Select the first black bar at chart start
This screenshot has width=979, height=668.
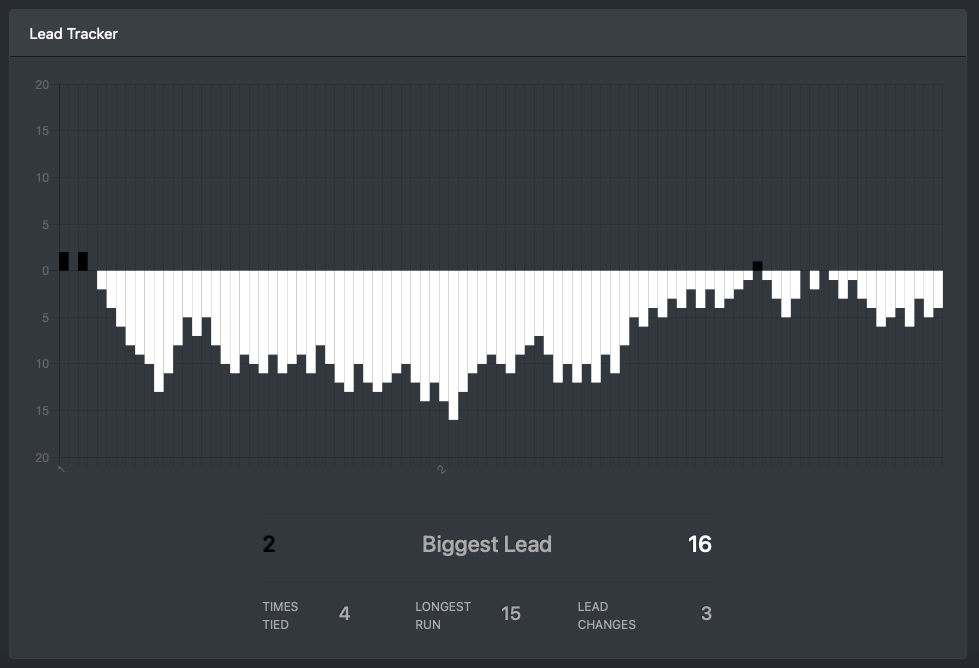click(64, 262)
